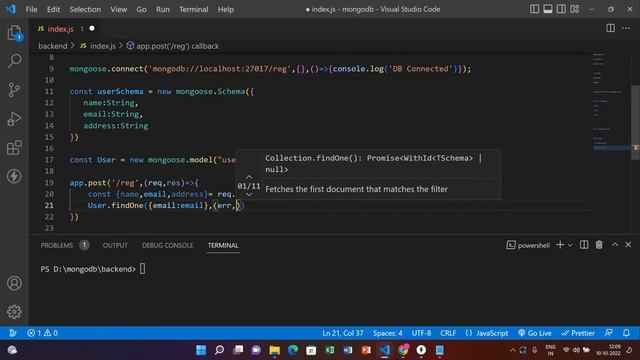Maximize panel size with chevron up

[615, 244]
